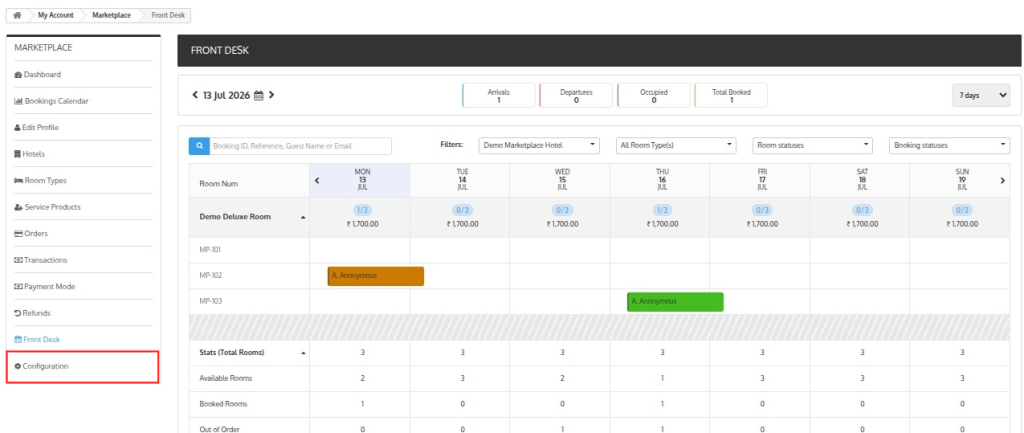Go to previous date before 13 Jul 2026
Screen dimensions: 1024x433
(x=195, y=95)
